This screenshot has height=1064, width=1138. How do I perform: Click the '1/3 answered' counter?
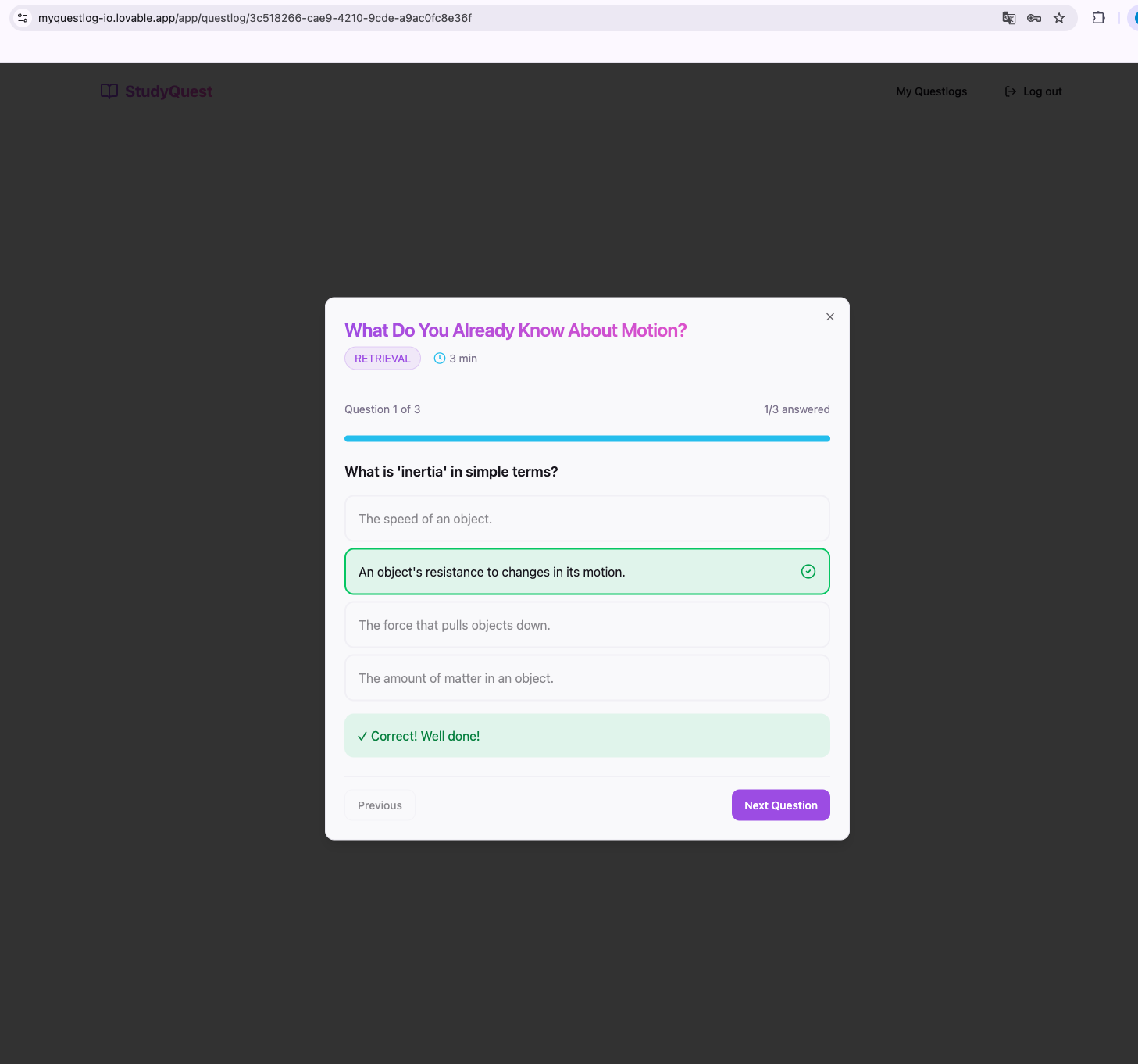[797, 409]
